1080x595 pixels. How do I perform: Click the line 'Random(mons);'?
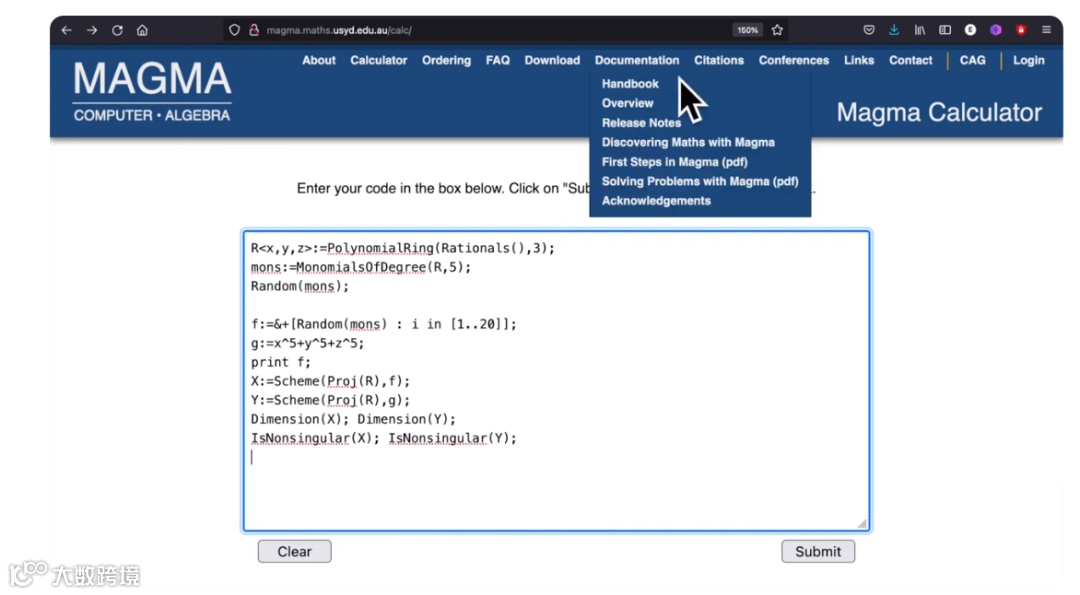click(300, 286)
